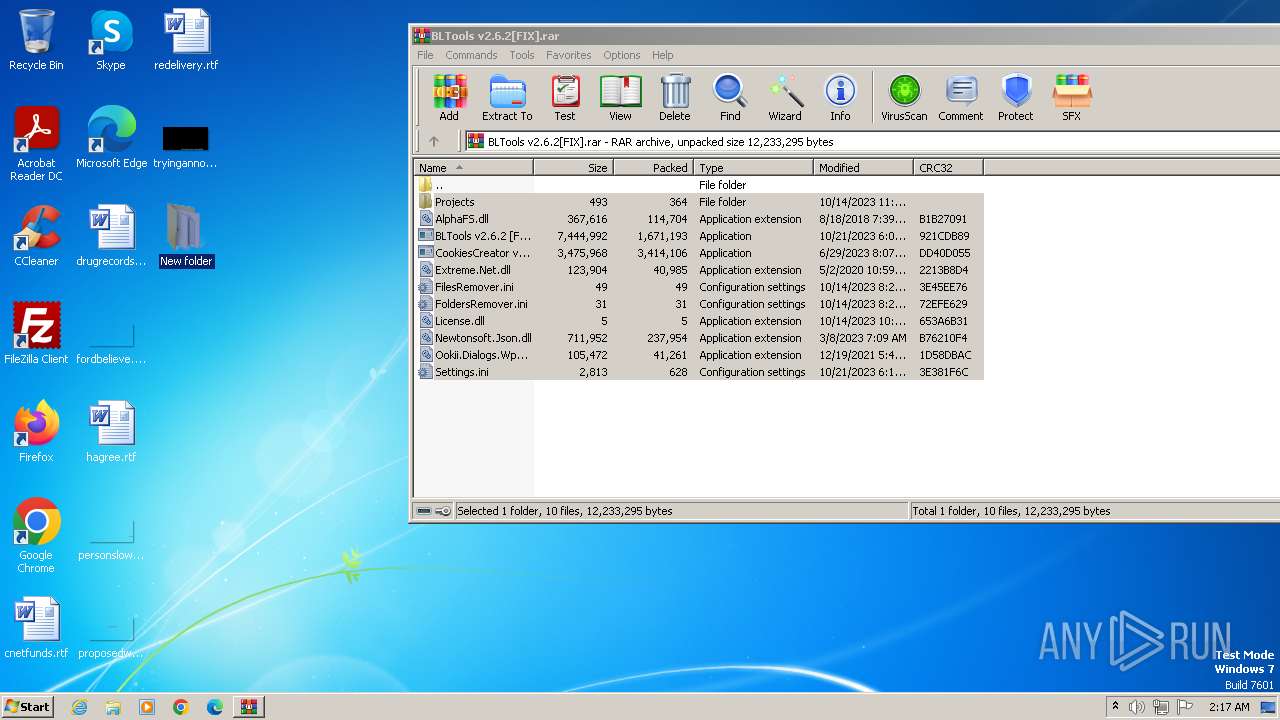The height and width of the screenshot is (720, 1280).
Task: Click the drive/key icon in status bar
Action: tap(433, 511)
